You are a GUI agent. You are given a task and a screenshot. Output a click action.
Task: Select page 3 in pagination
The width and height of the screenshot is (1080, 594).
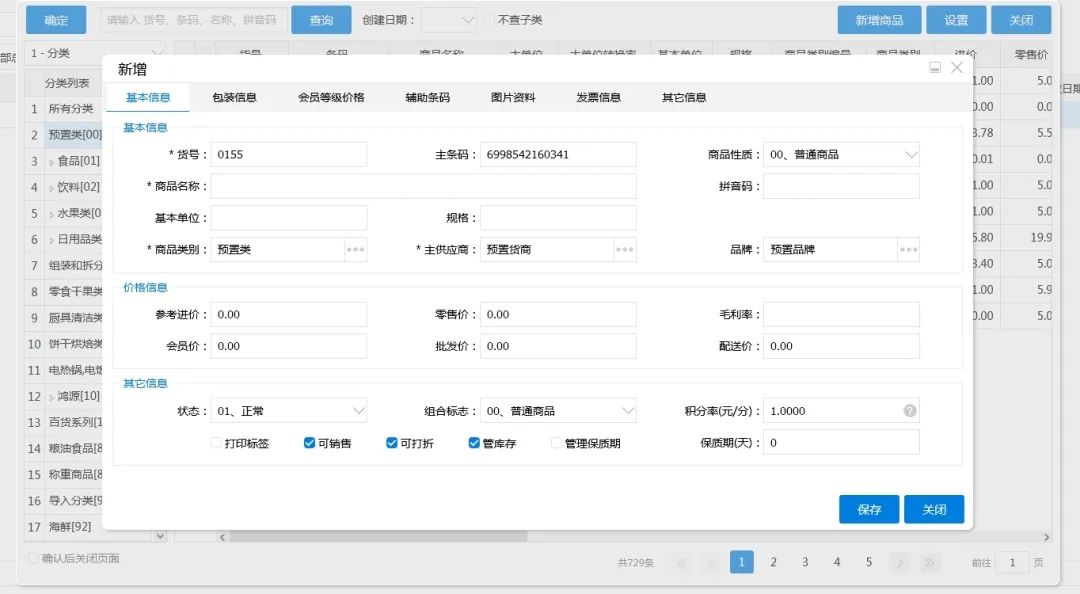[805, 562]
